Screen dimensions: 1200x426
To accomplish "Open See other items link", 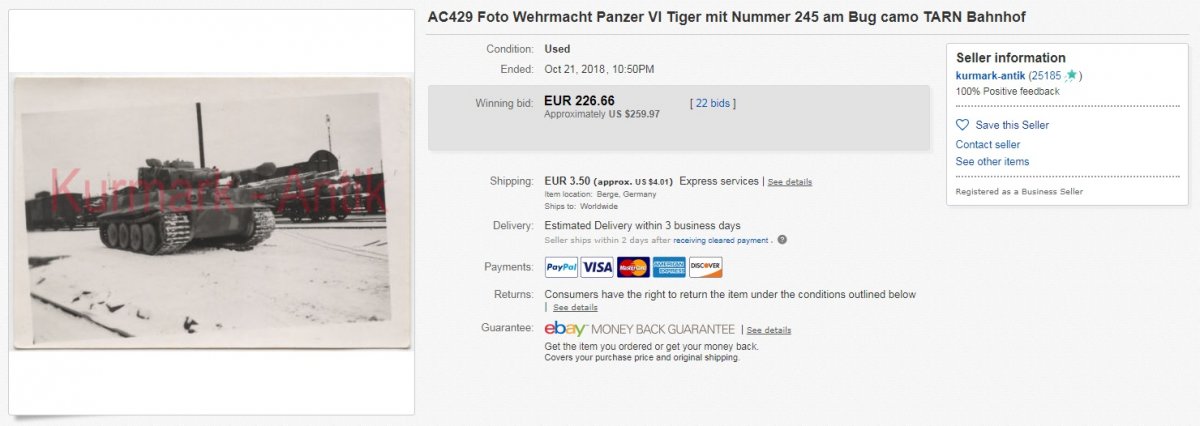I will [x=992, y=161].
